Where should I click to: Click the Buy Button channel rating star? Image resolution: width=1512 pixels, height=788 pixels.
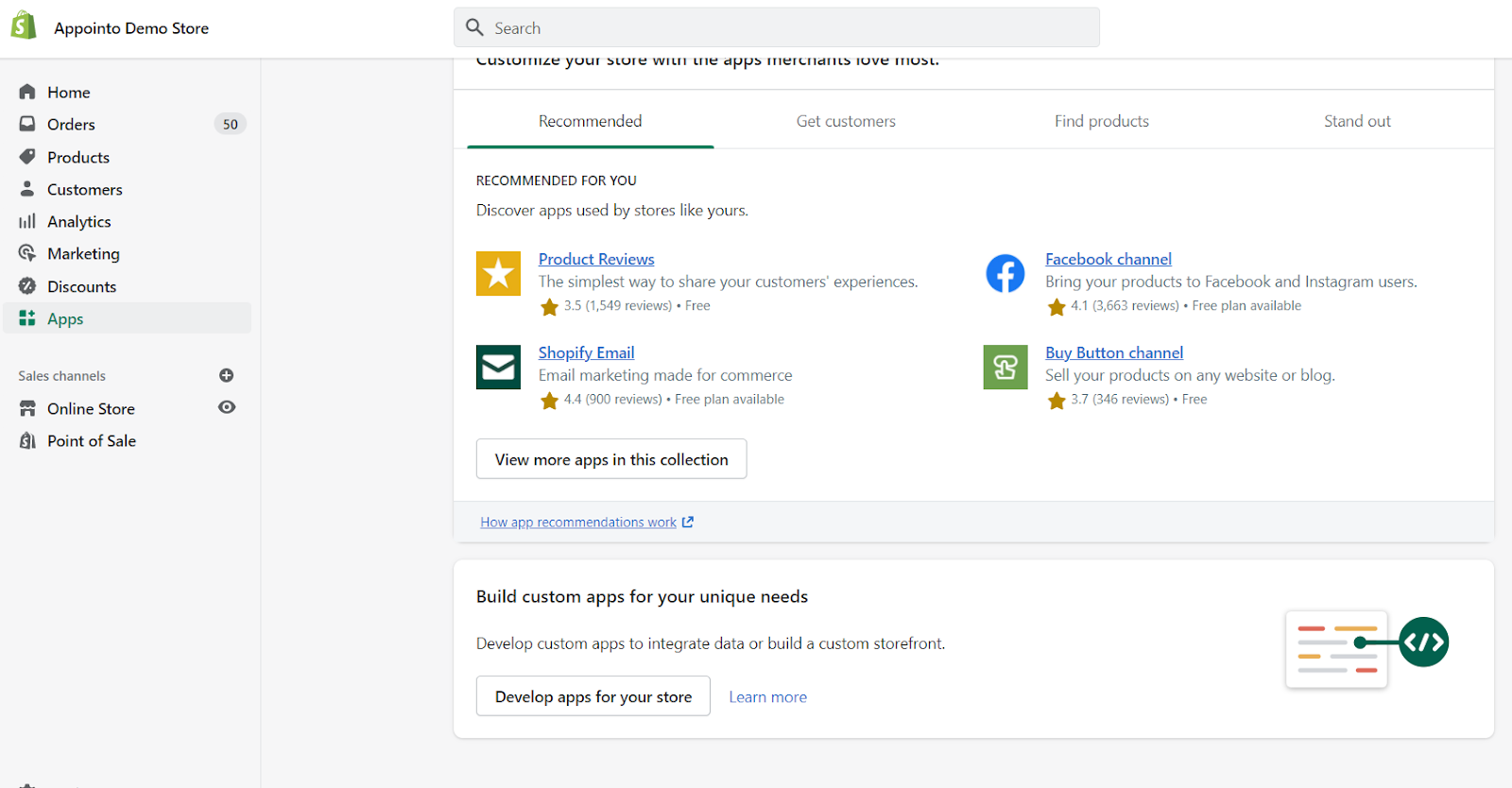pyautogui.click(x=1057, y=400)
